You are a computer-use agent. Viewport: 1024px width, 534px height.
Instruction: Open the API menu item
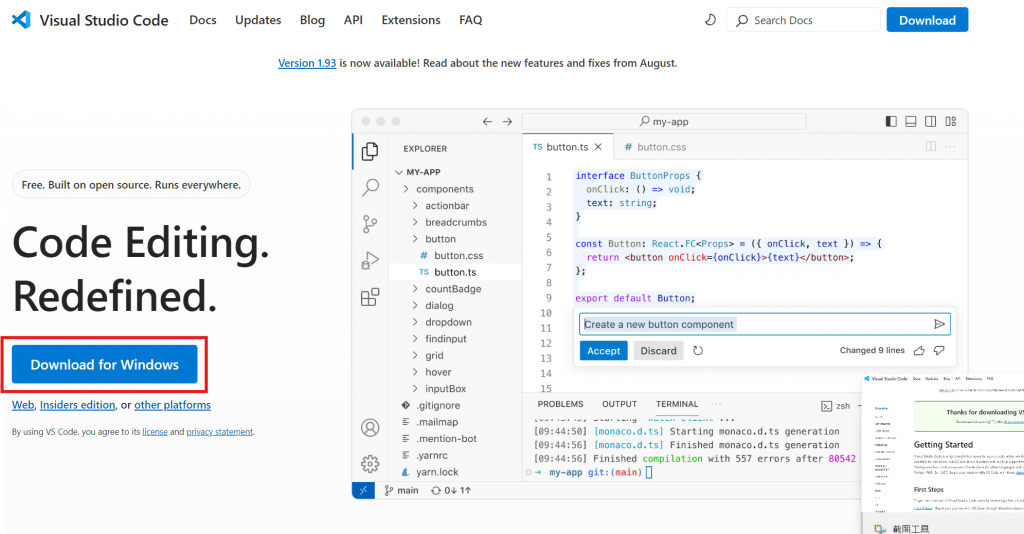click(353, 20)
